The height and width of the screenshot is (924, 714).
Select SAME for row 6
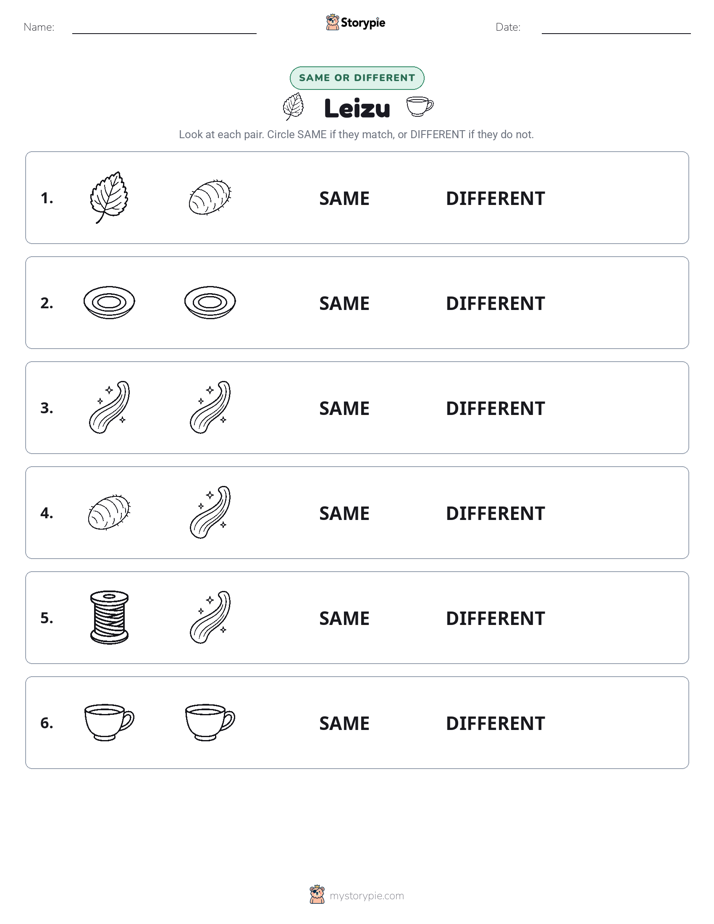[344, 723]
